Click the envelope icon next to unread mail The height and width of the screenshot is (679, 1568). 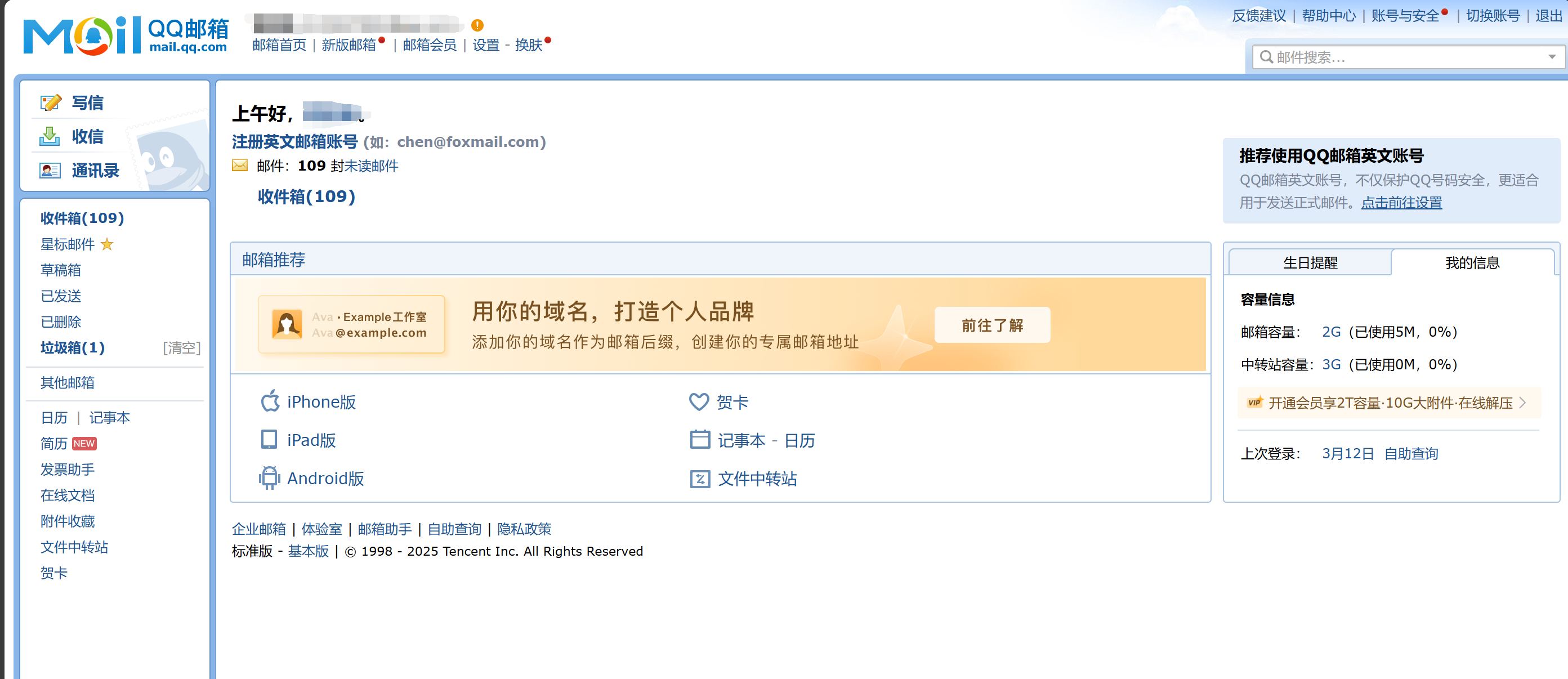tap(240, 165)
